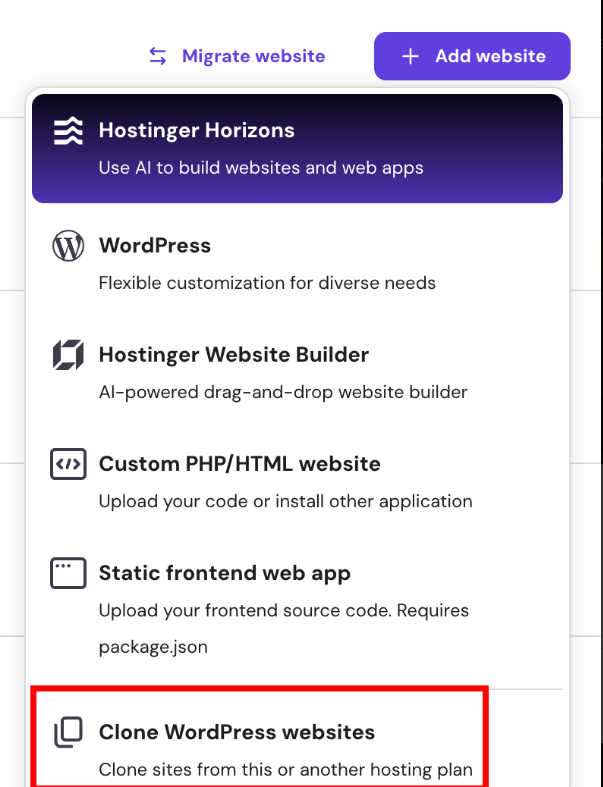Click the Hostinger Website Builder icon
This screenshot has width=603, height=787.
tap(68, 355)
